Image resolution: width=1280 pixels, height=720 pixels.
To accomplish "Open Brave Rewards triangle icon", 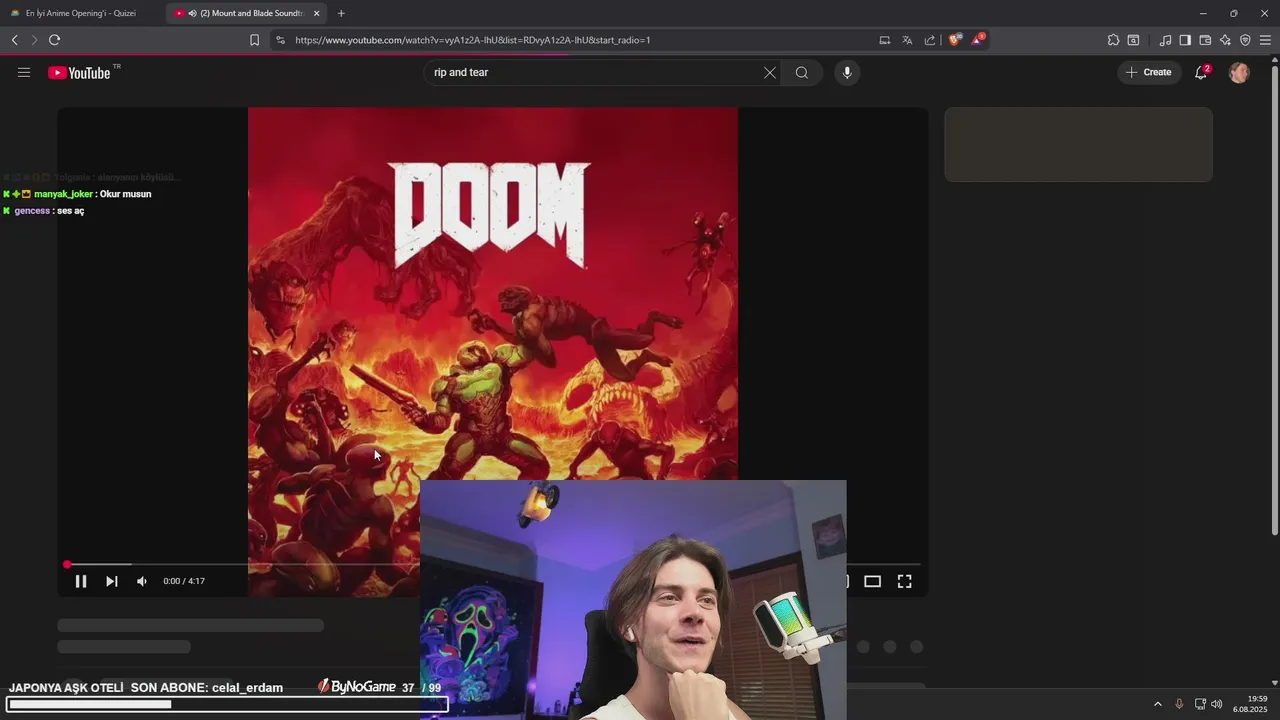I will click(x=977, y=40).
